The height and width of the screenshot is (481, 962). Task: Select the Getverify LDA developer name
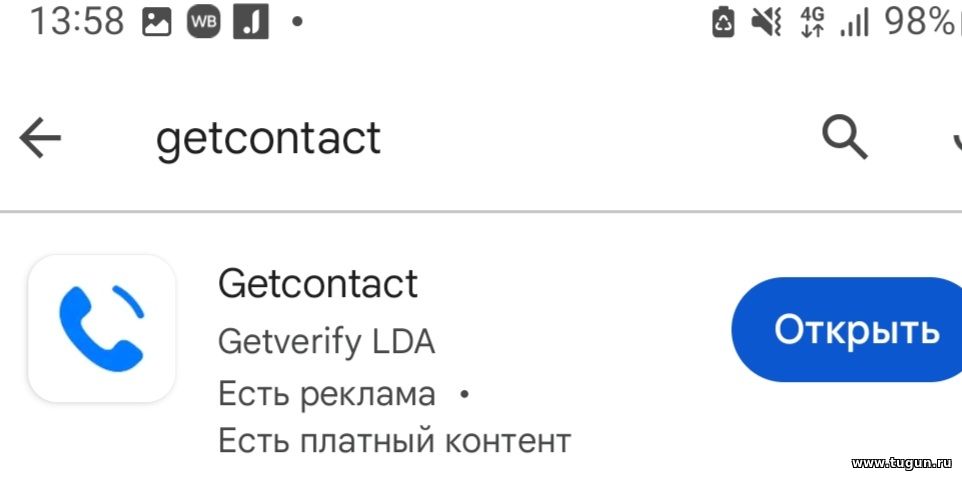[326, 341]
